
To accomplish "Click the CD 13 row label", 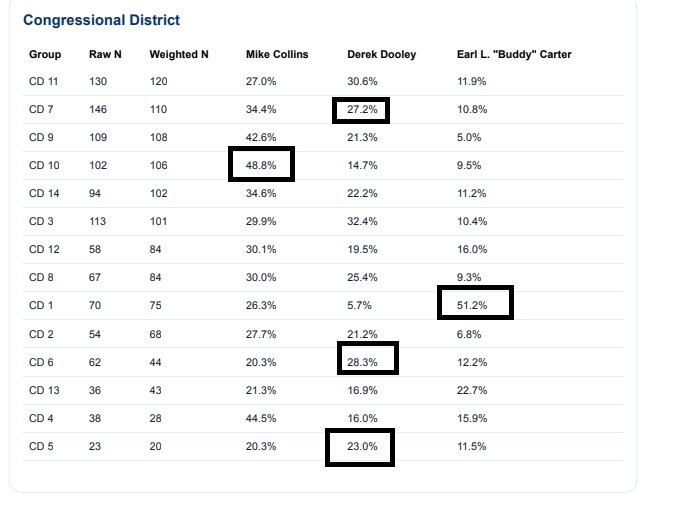I will [44, 390].
